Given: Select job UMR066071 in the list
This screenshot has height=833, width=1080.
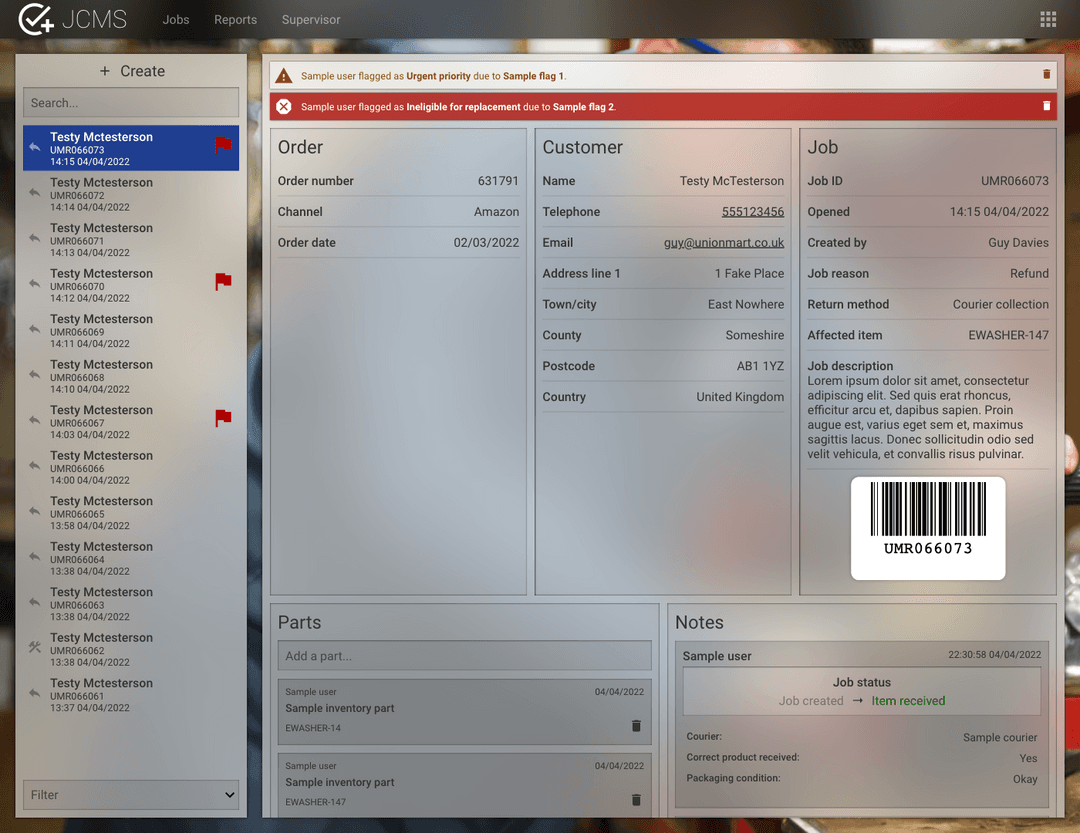Looking at the screenshot, I should click(x=131, y=239).
